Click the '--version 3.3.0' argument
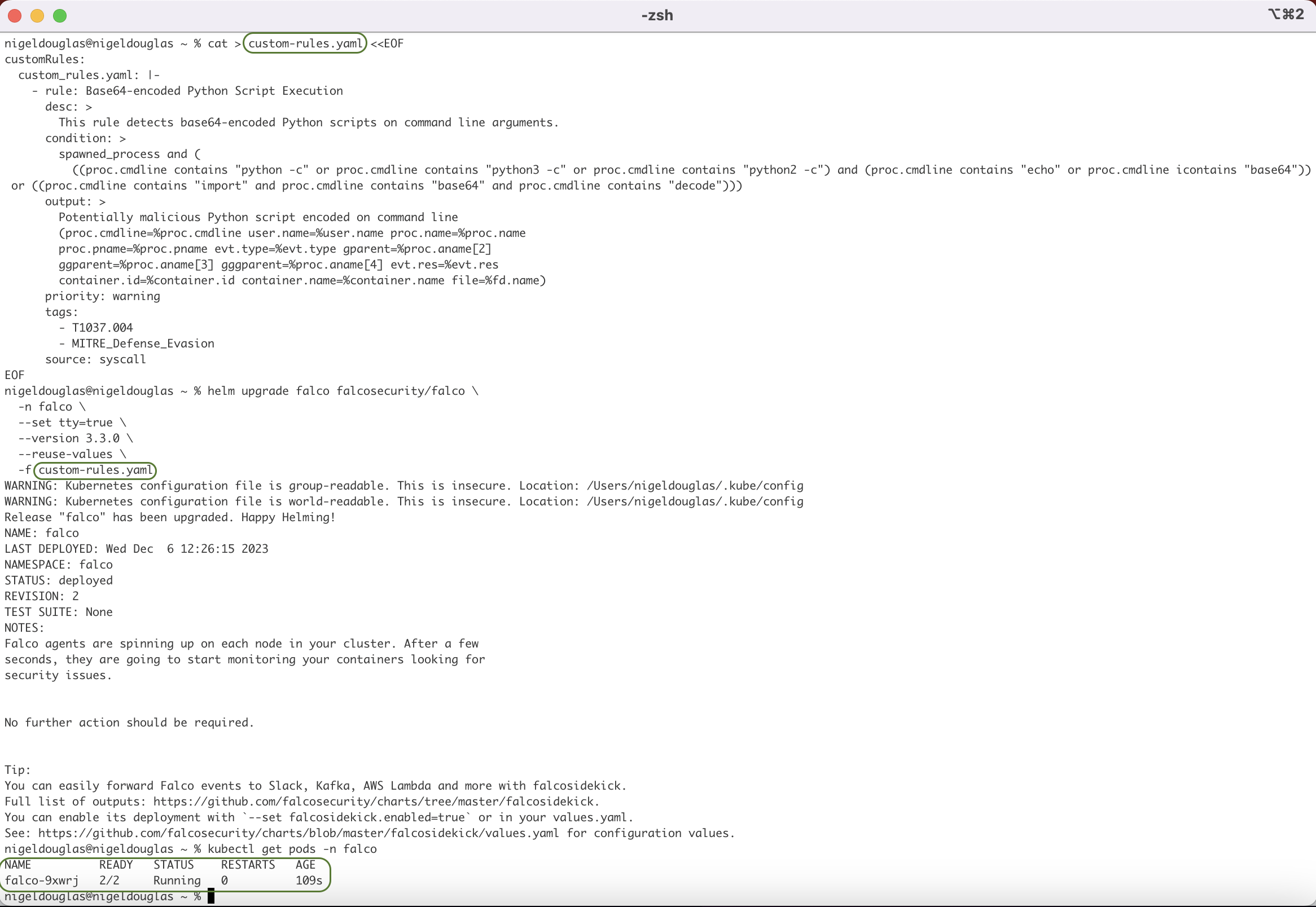Screen dimensions: 1316x907 coord(69,438)
